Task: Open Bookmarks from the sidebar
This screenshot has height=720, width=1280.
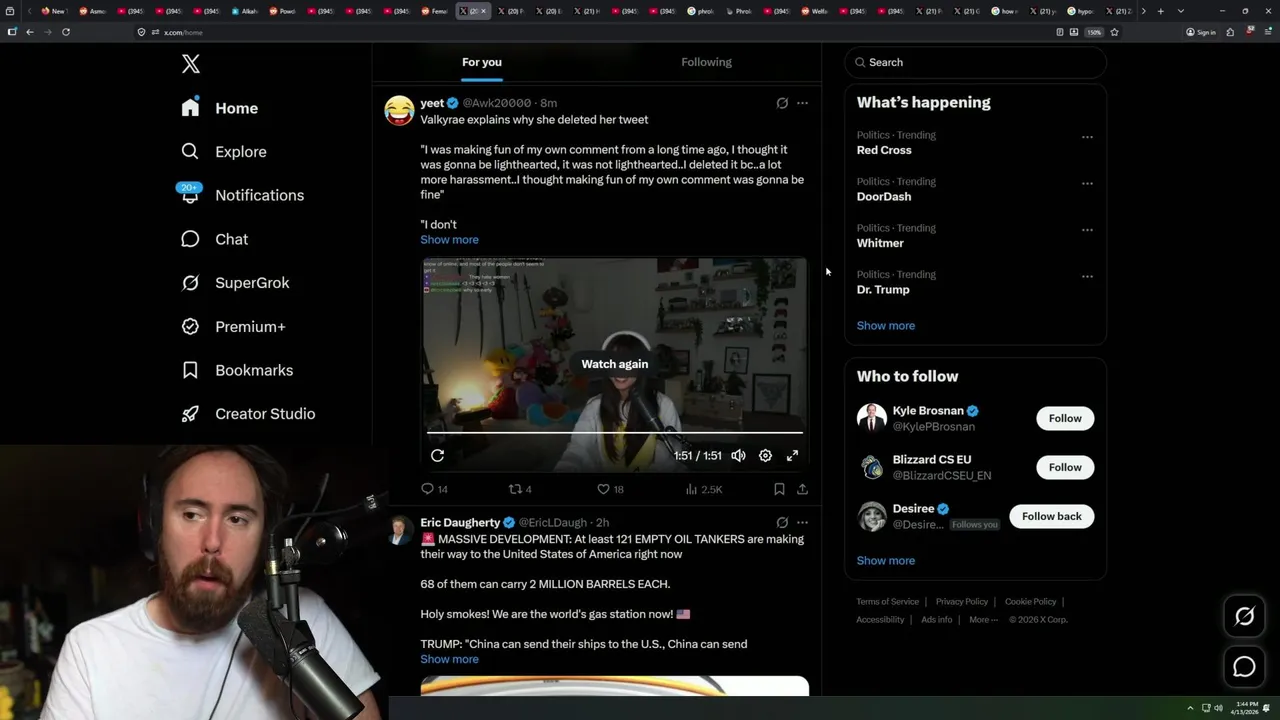Action: point(237,370)
